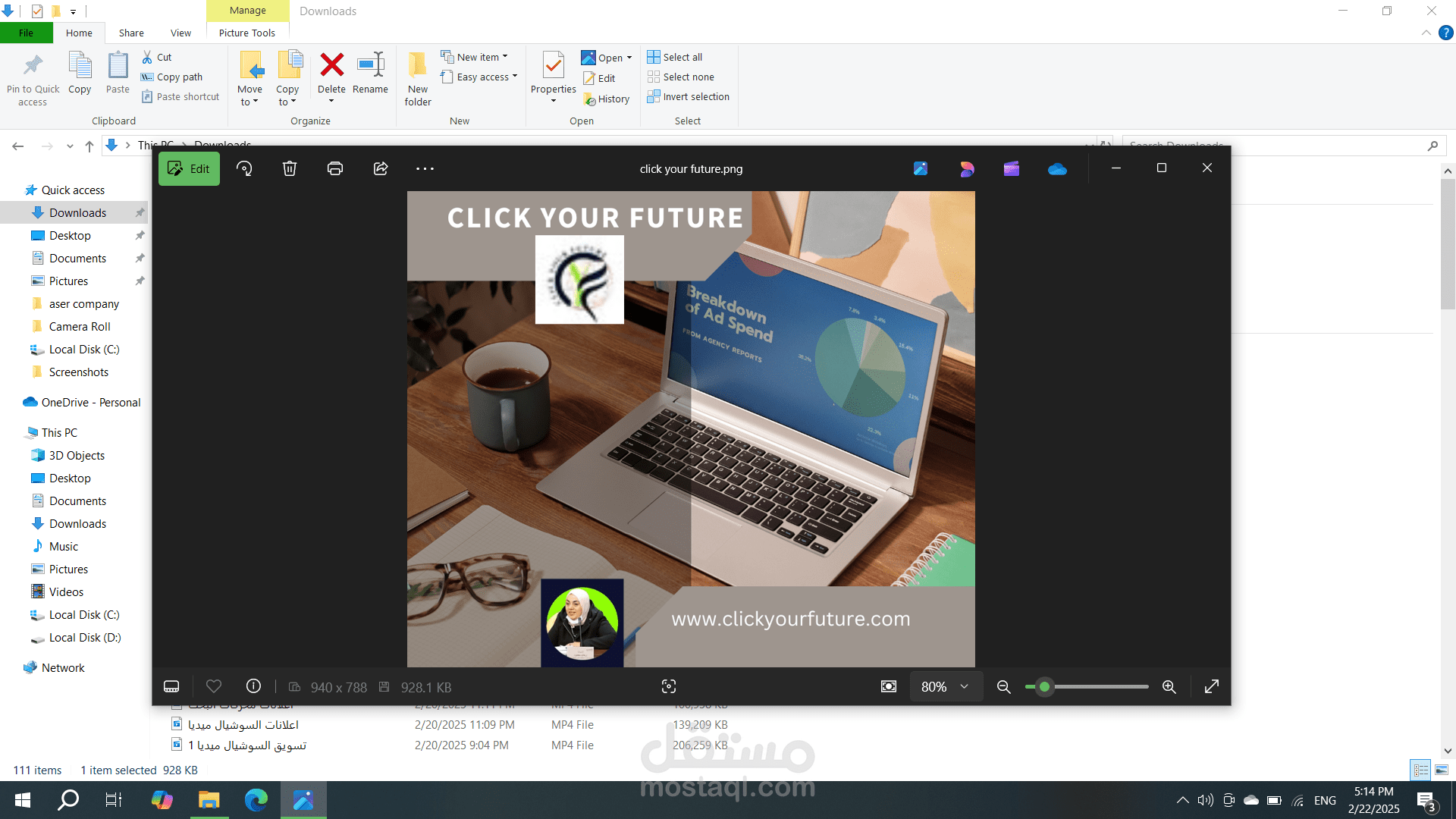The image size is (1456, 819).
Task: Open OneDrive - Personal in navigation pane
Action: click(x=91, y=402)
